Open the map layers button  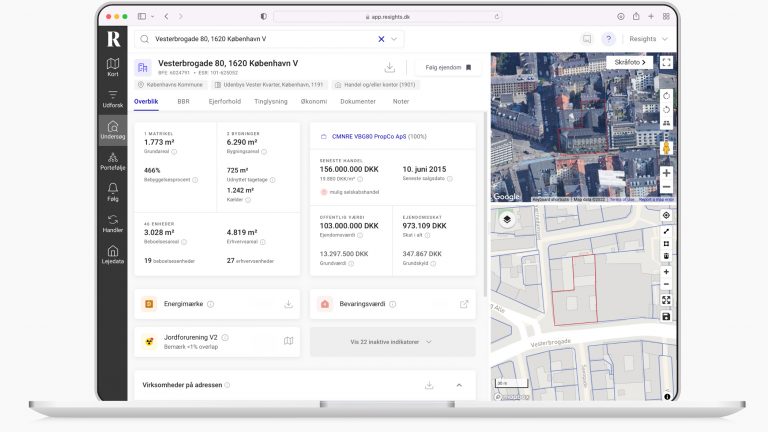click(506, 219)
